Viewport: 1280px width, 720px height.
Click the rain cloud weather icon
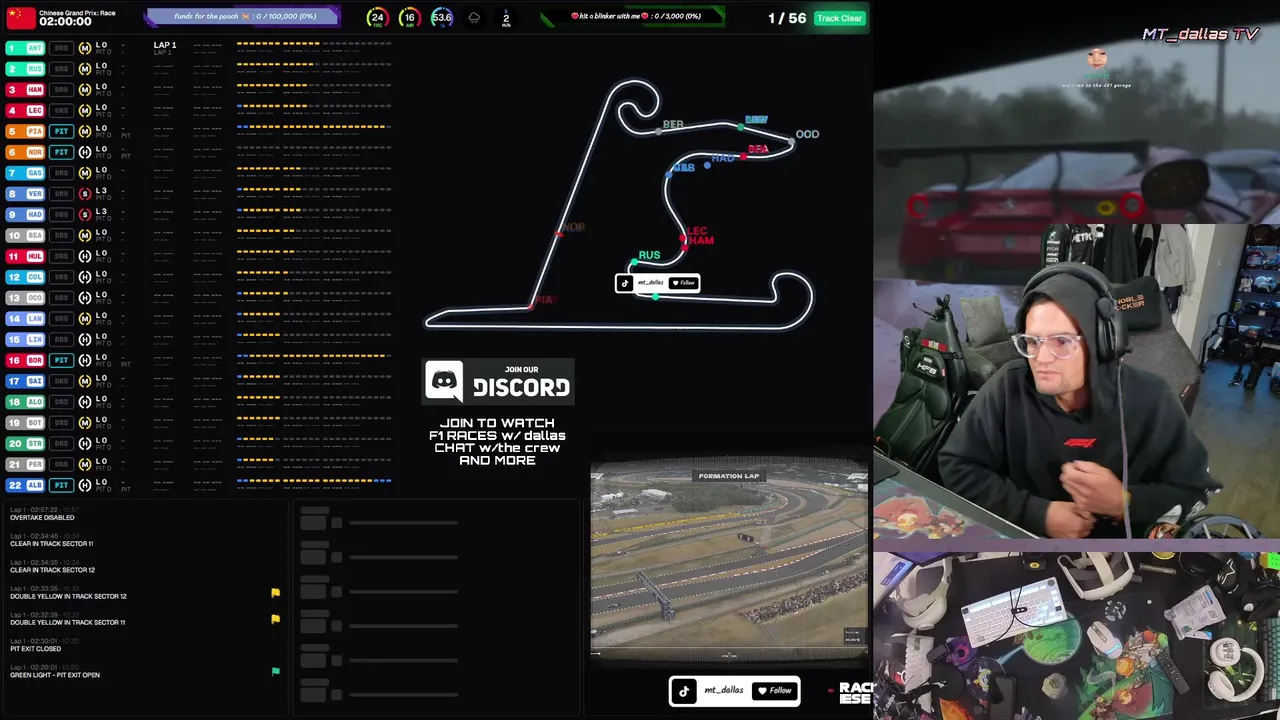[x=474, y=17]
